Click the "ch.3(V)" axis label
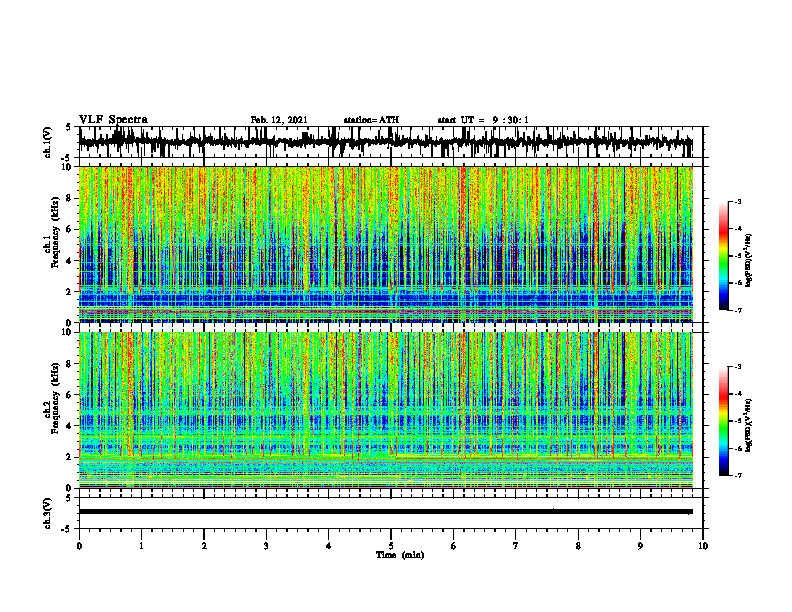Image resolution: width=792 pixels, height=612 pixels. coord(48,514)
